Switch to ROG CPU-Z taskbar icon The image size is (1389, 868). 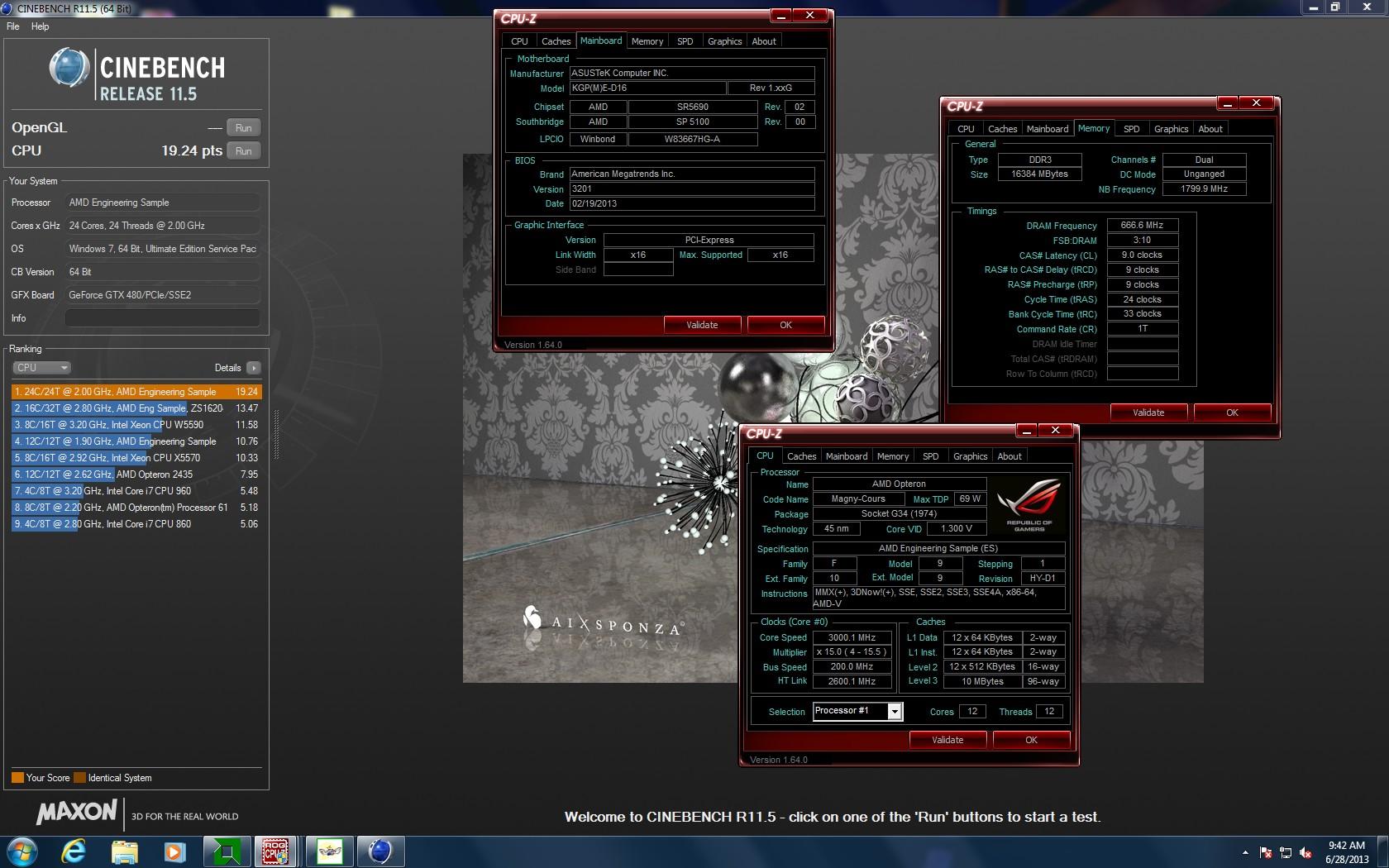(276, 851)
